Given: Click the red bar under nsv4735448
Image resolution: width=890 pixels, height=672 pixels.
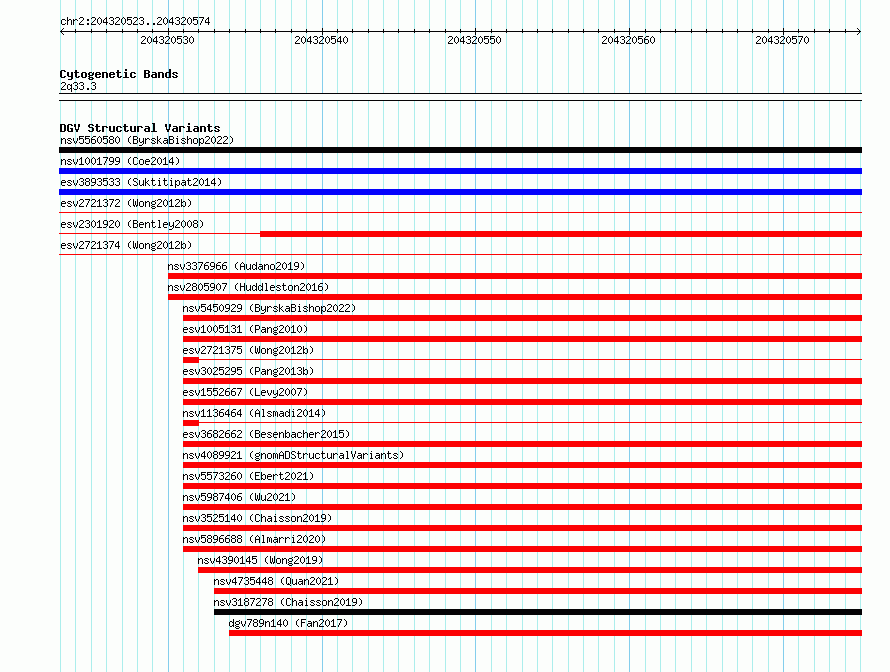Looking at the screenshot, I should click(538, 591).
